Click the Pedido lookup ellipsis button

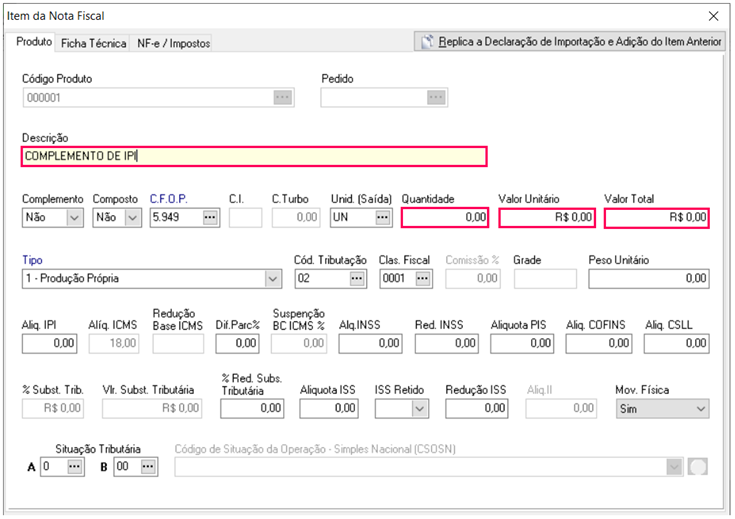pos(435,97)
